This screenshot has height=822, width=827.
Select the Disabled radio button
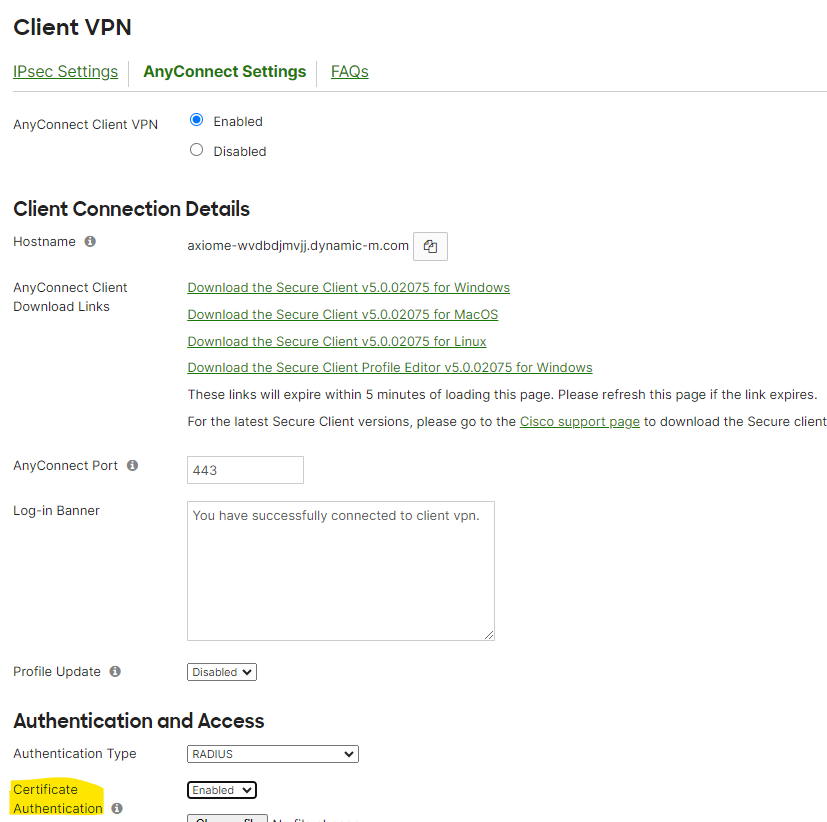pyautogui.click(x=196, y=150)
